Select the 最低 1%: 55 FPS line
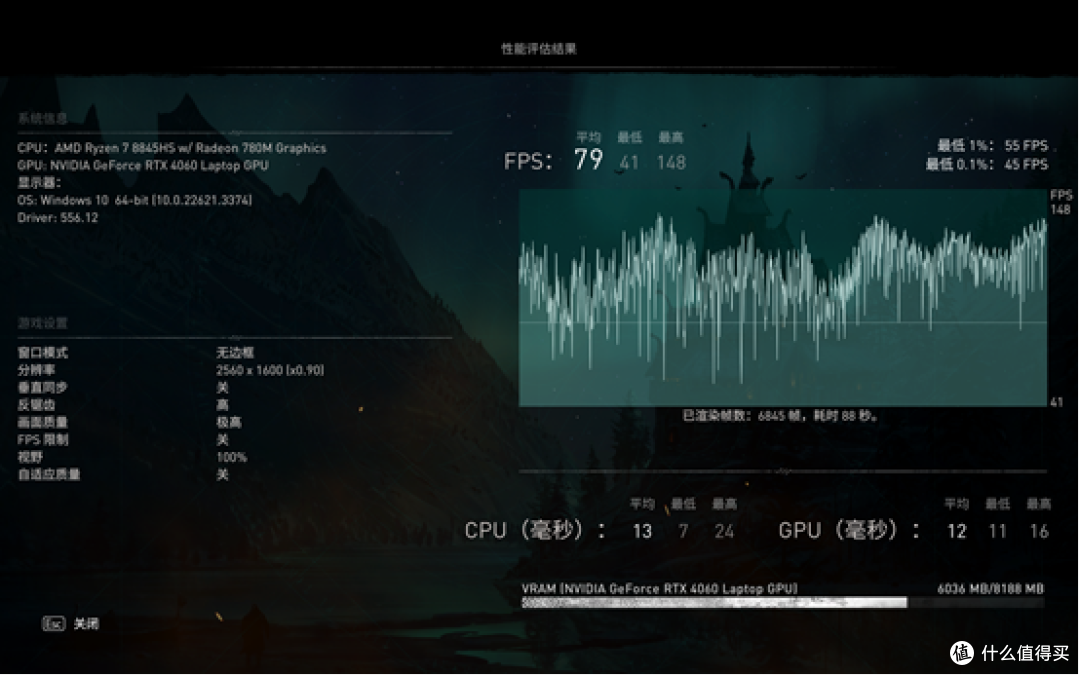Viewport: 1080px width, 676px height. (x=993, y=145)
